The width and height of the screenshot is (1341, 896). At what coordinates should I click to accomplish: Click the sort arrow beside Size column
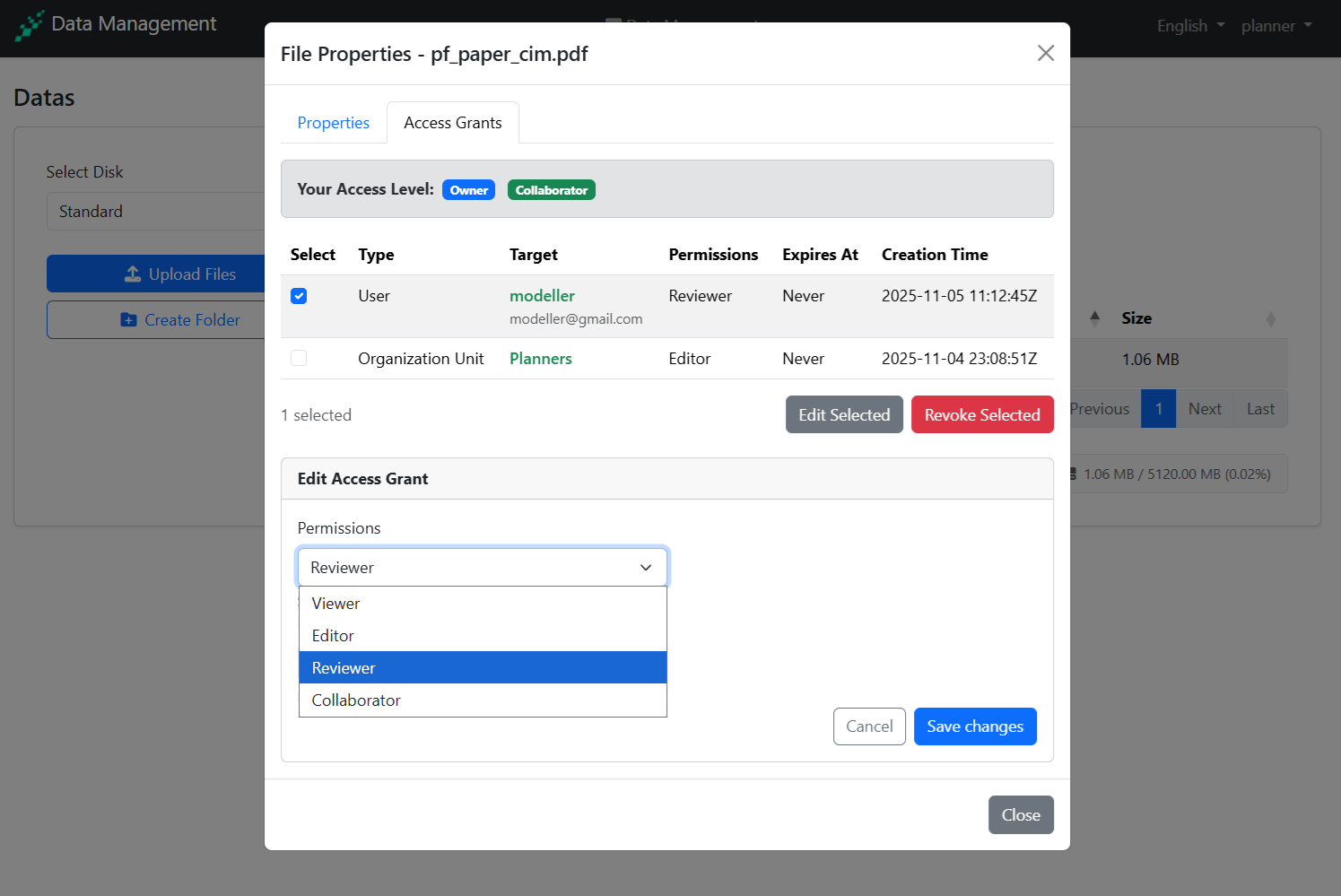pyautogui.click(x=1269, y=318)
